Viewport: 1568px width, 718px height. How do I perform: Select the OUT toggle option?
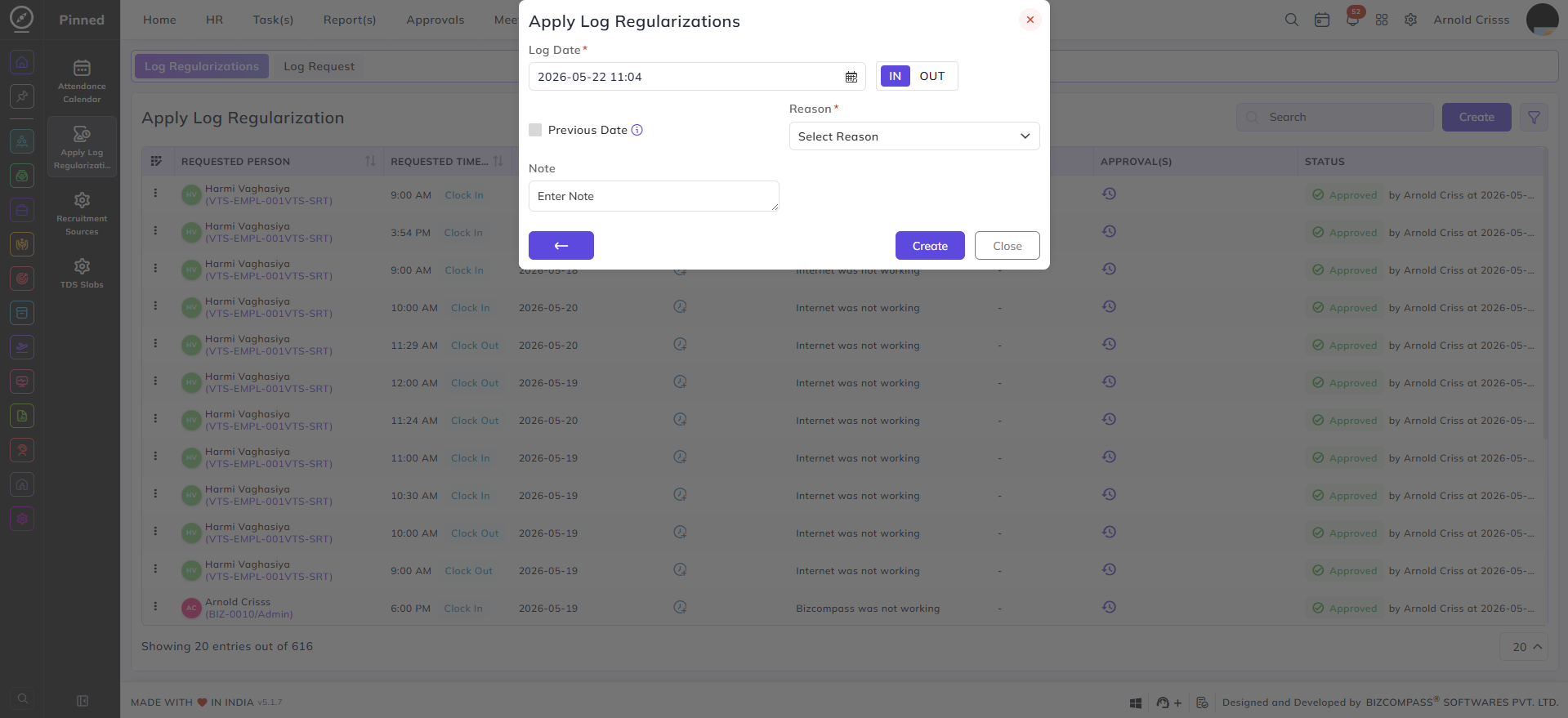[x=932, y=76]
